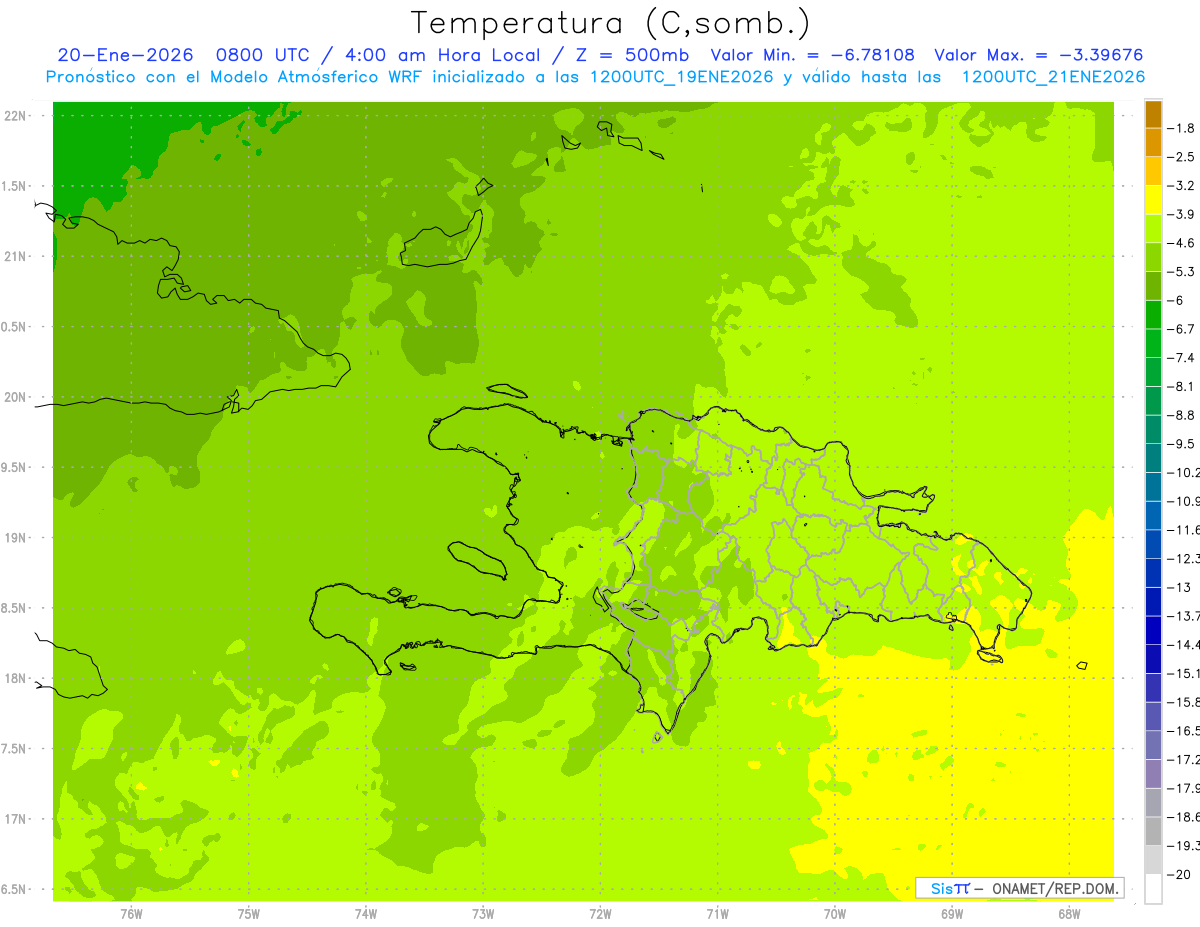Click the "70W" longitude label
Image resolution: width=1200 pixels, height=927 pixels.
834,913
